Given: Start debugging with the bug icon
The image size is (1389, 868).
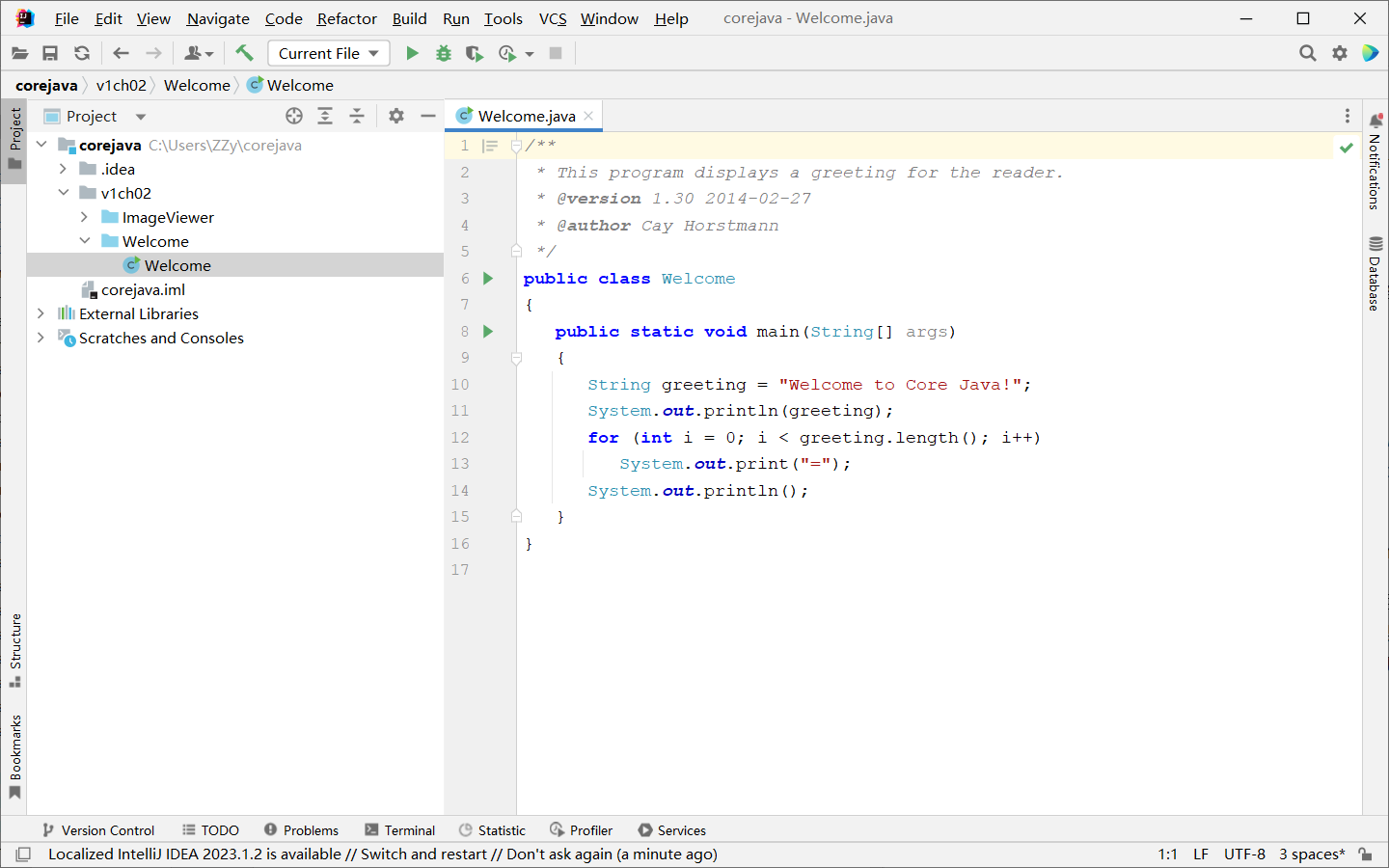Looking at the screenshot, I should click(x=444, y=53).
